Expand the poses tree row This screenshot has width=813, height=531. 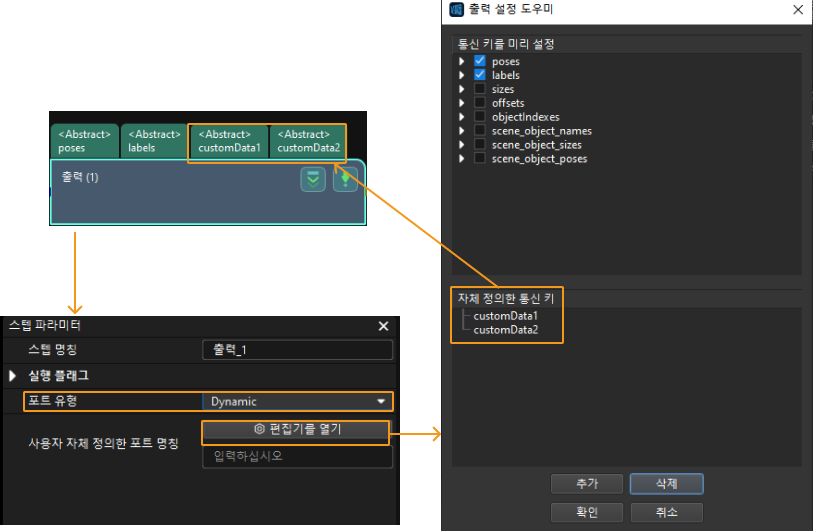tap(461, 61)
